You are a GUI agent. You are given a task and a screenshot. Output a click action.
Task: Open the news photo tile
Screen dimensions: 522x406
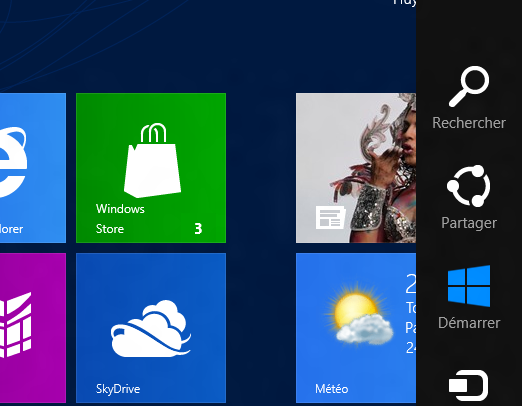[x=356, y=168]
